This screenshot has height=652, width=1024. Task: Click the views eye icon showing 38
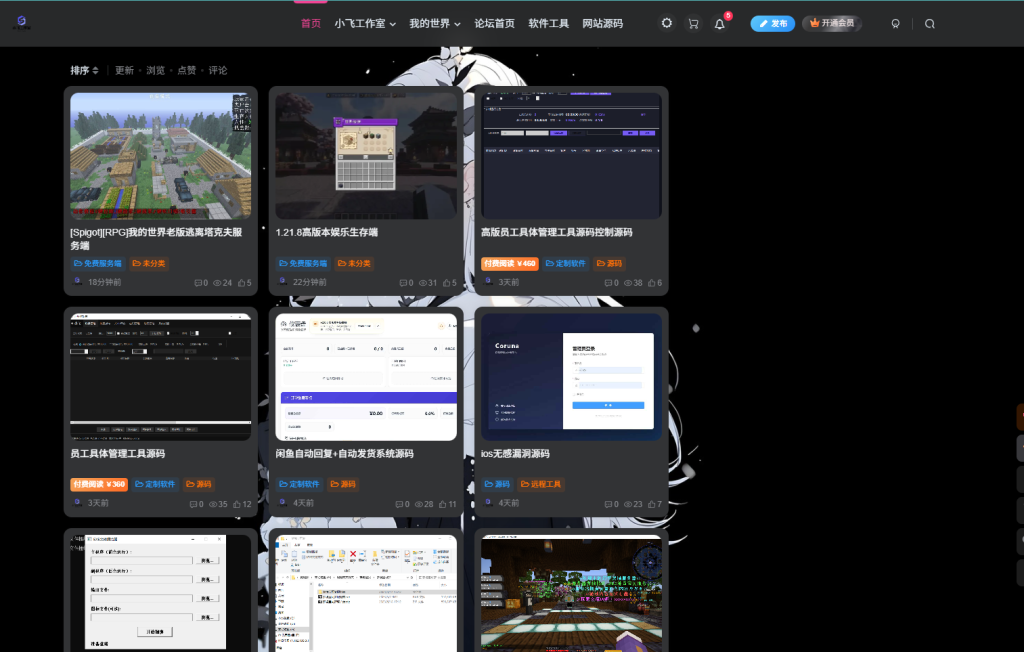click(628, 283)
